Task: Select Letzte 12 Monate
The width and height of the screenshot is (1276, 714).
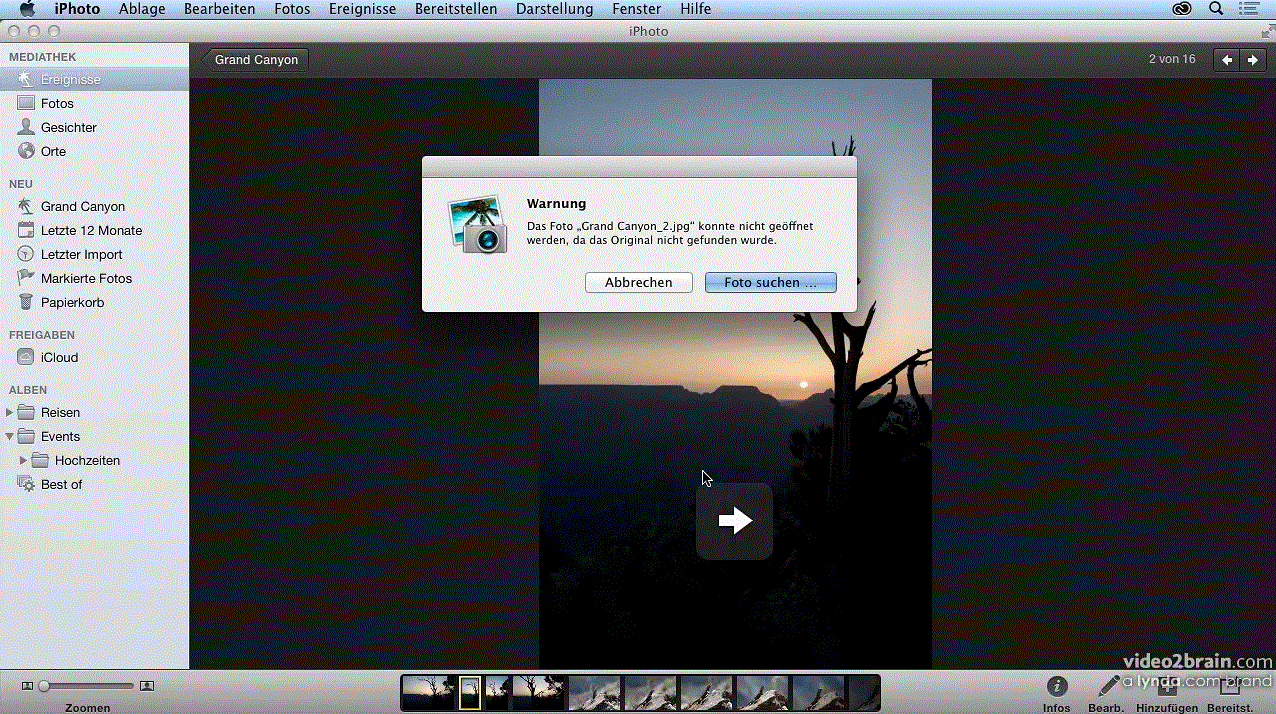Action: click(94, 230)
